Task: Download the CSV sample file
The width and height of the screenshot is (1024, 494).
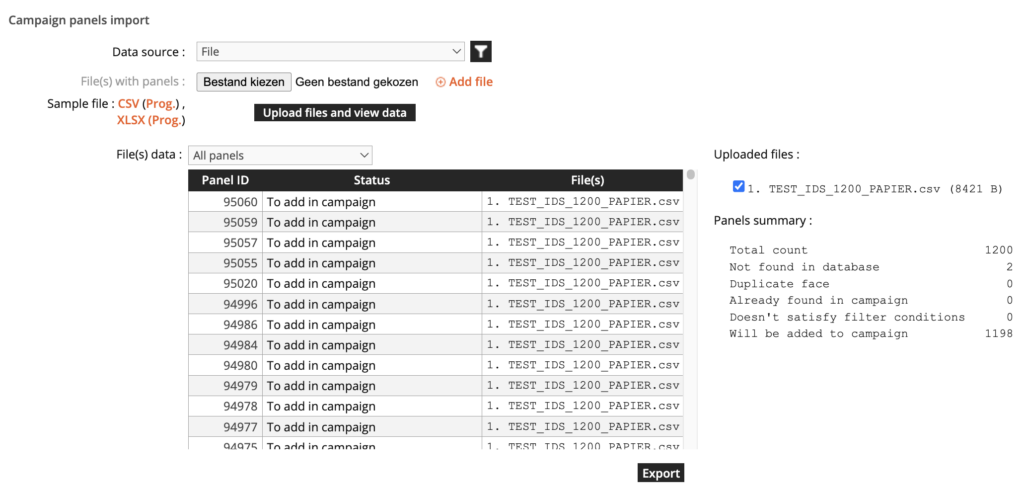Action: click(128, 104)
